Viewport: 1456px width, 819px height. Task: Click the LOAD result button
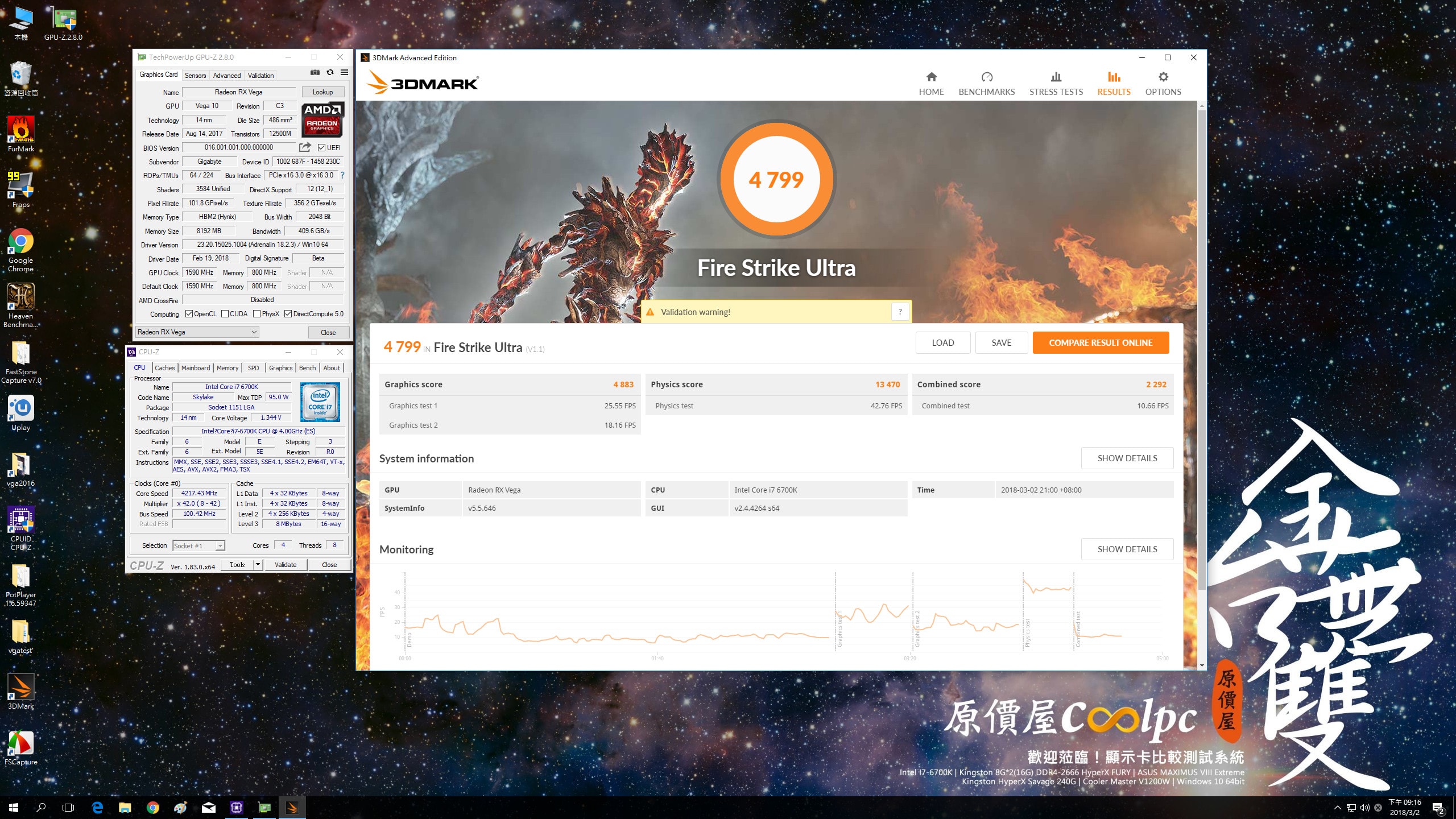click(943, 343)
